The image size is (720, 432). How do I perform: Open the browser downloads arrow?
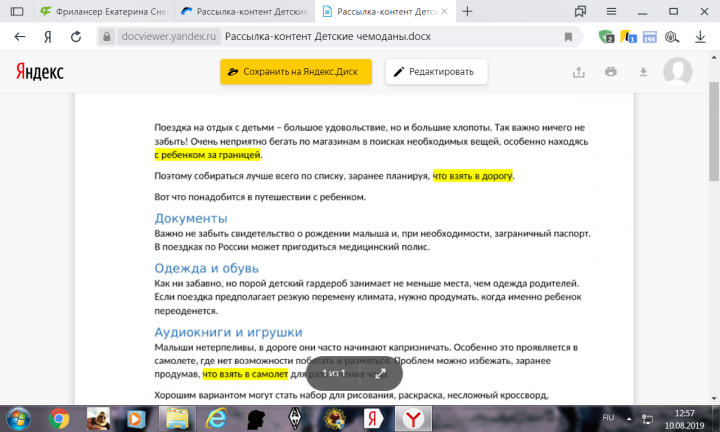(x=700, y=37)
